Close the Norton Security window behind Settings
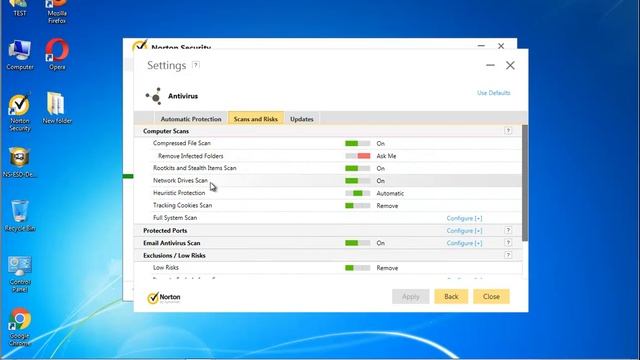This screenshot has height=360, width=640. pos(501,46)
